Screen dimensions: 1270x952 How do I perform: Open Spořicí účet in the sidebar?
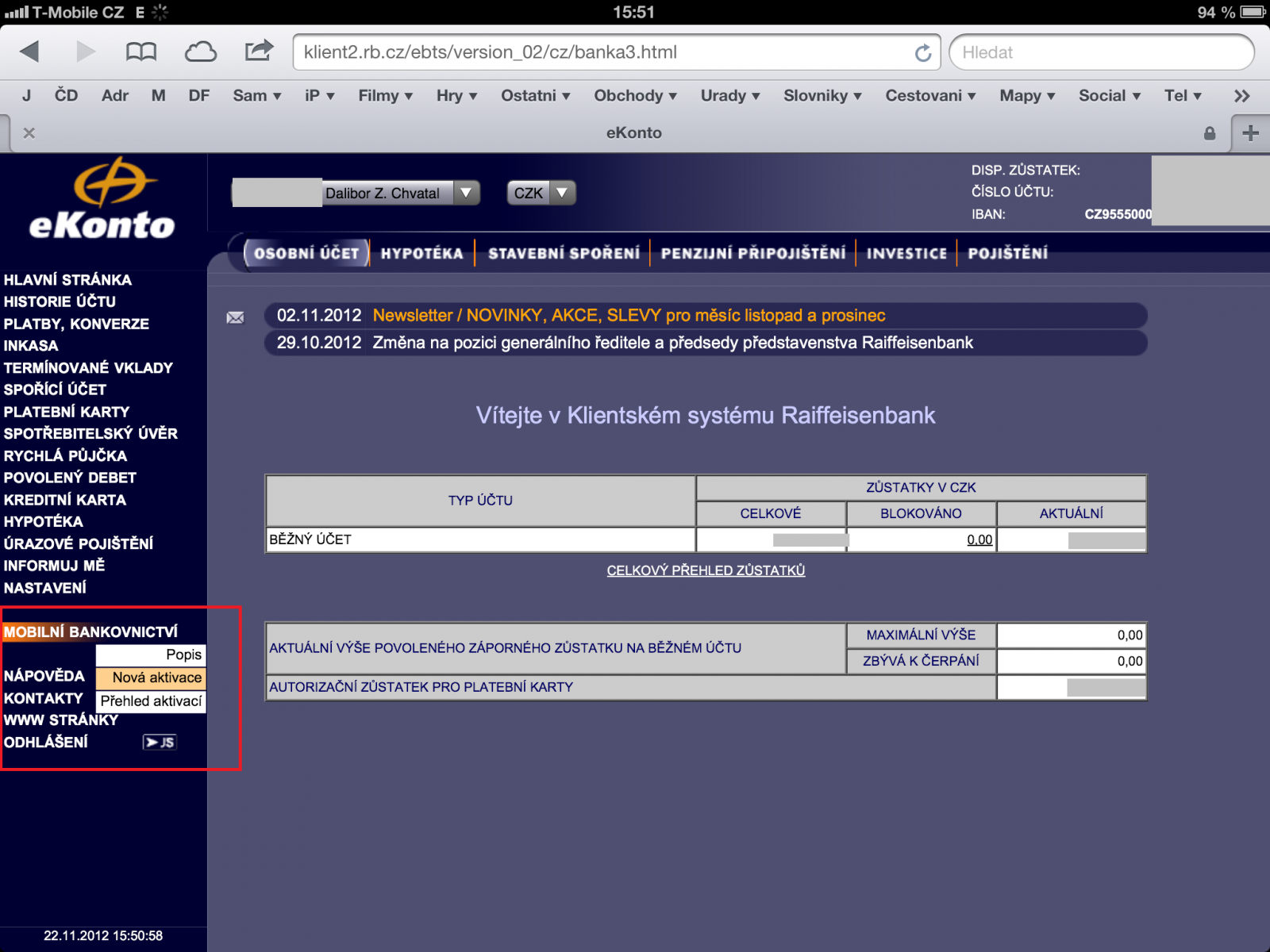(x=55, y=390)
